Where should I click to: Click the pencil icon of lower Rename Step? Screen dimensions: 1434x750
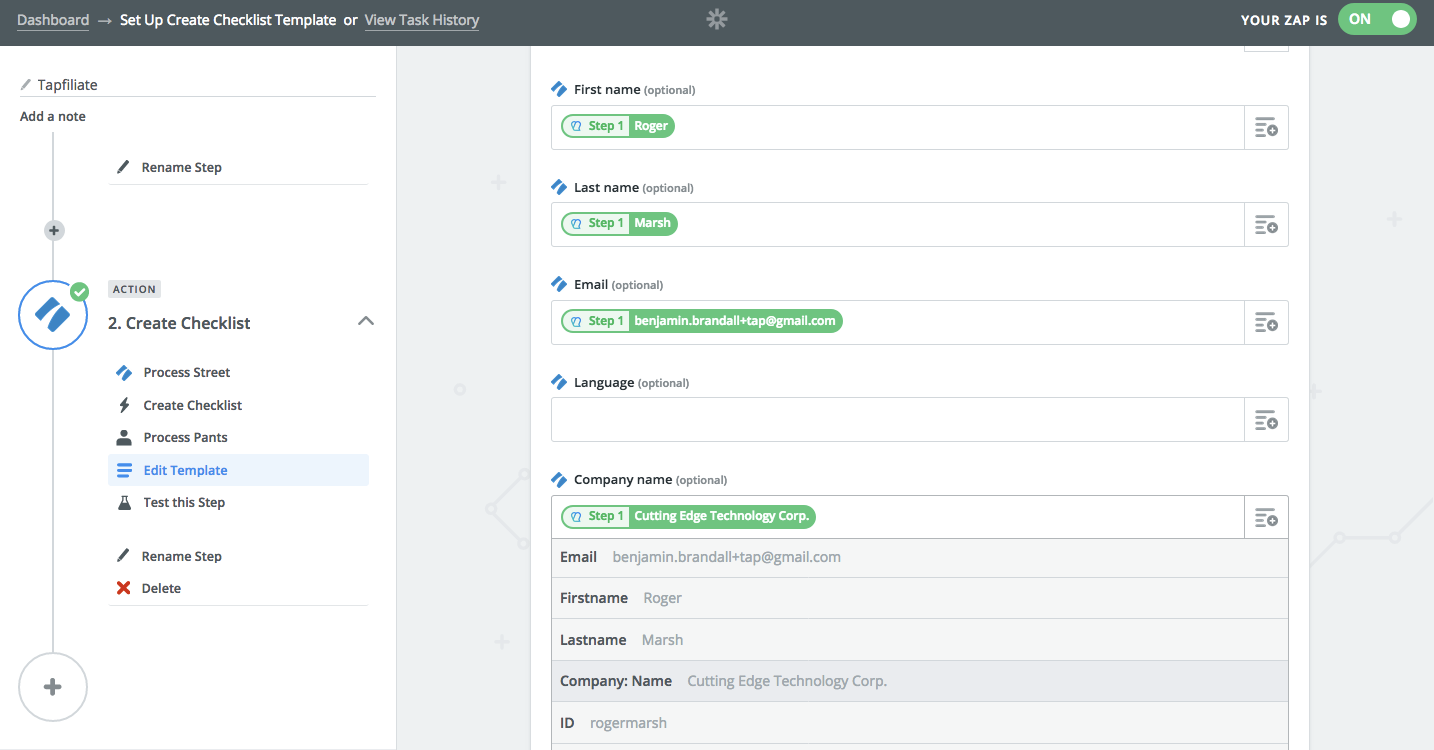pyautogui.click(x=123, y=556)
